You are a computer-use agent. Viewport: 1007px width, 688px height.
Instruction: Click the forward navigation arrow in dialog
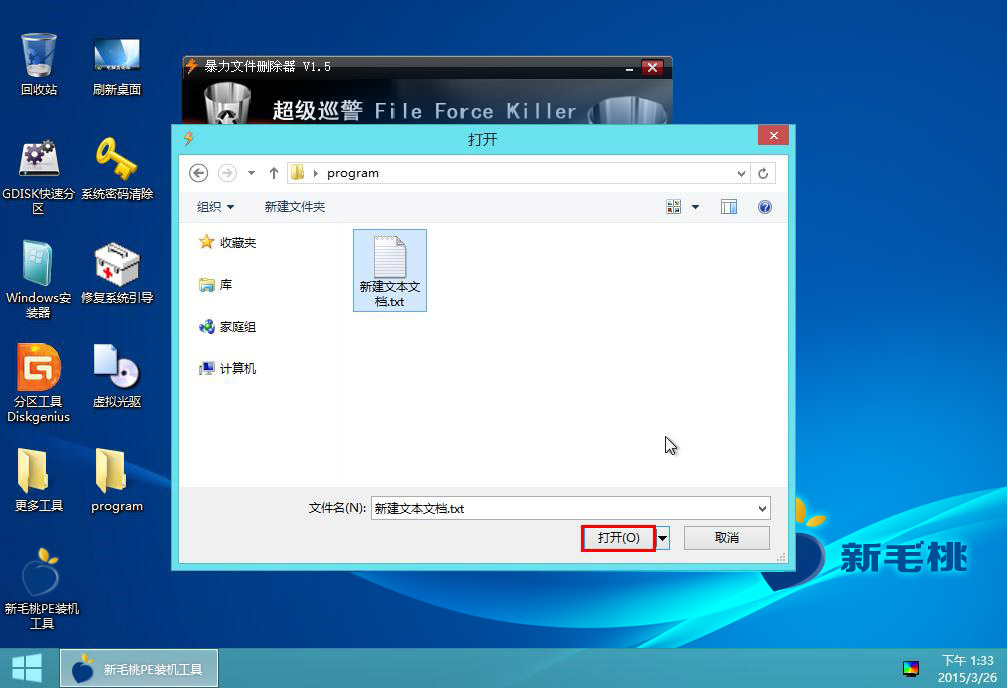click(227, 173)
